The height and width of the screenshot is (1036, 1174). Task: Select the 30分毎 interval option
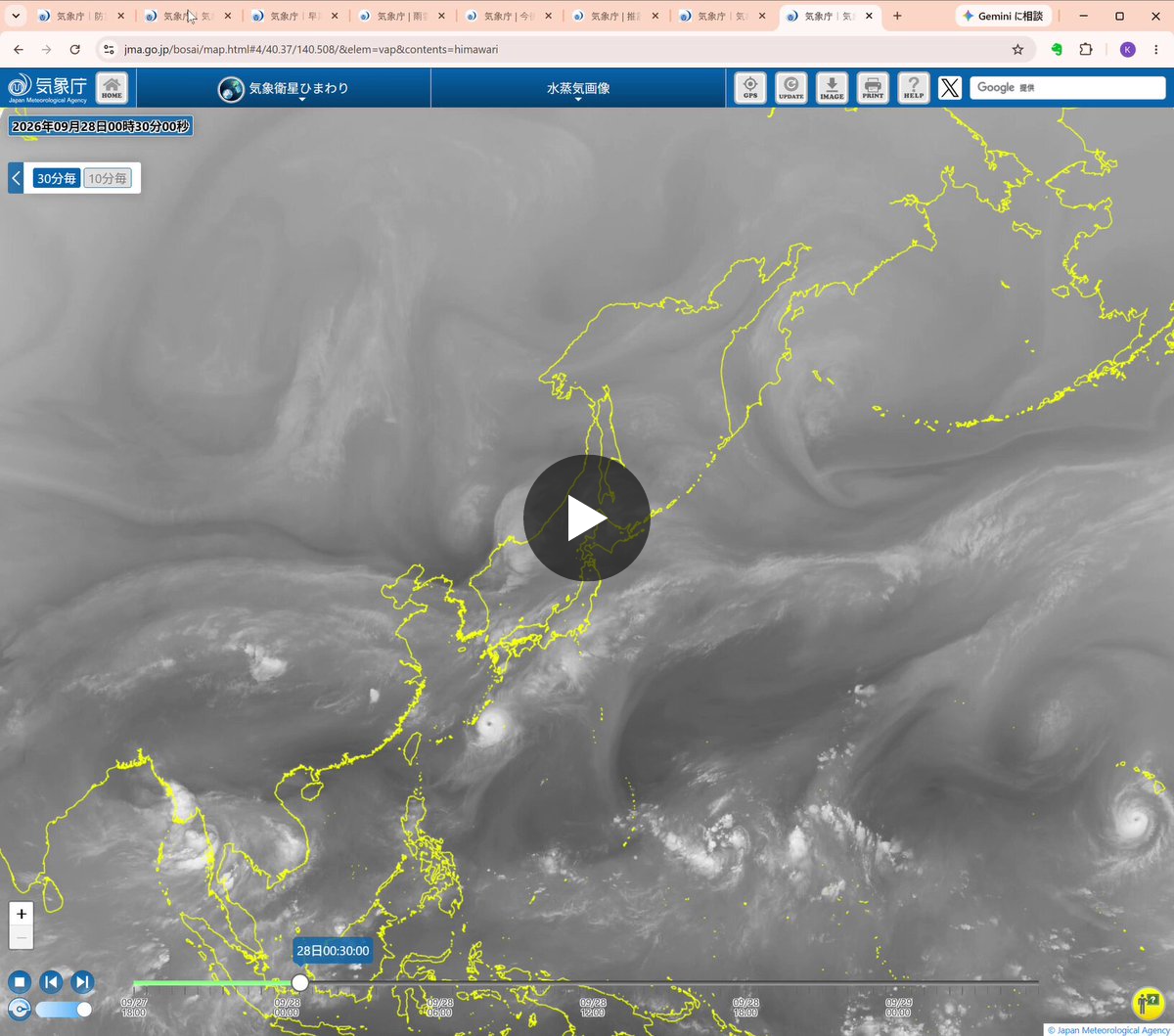pos(56,178)
